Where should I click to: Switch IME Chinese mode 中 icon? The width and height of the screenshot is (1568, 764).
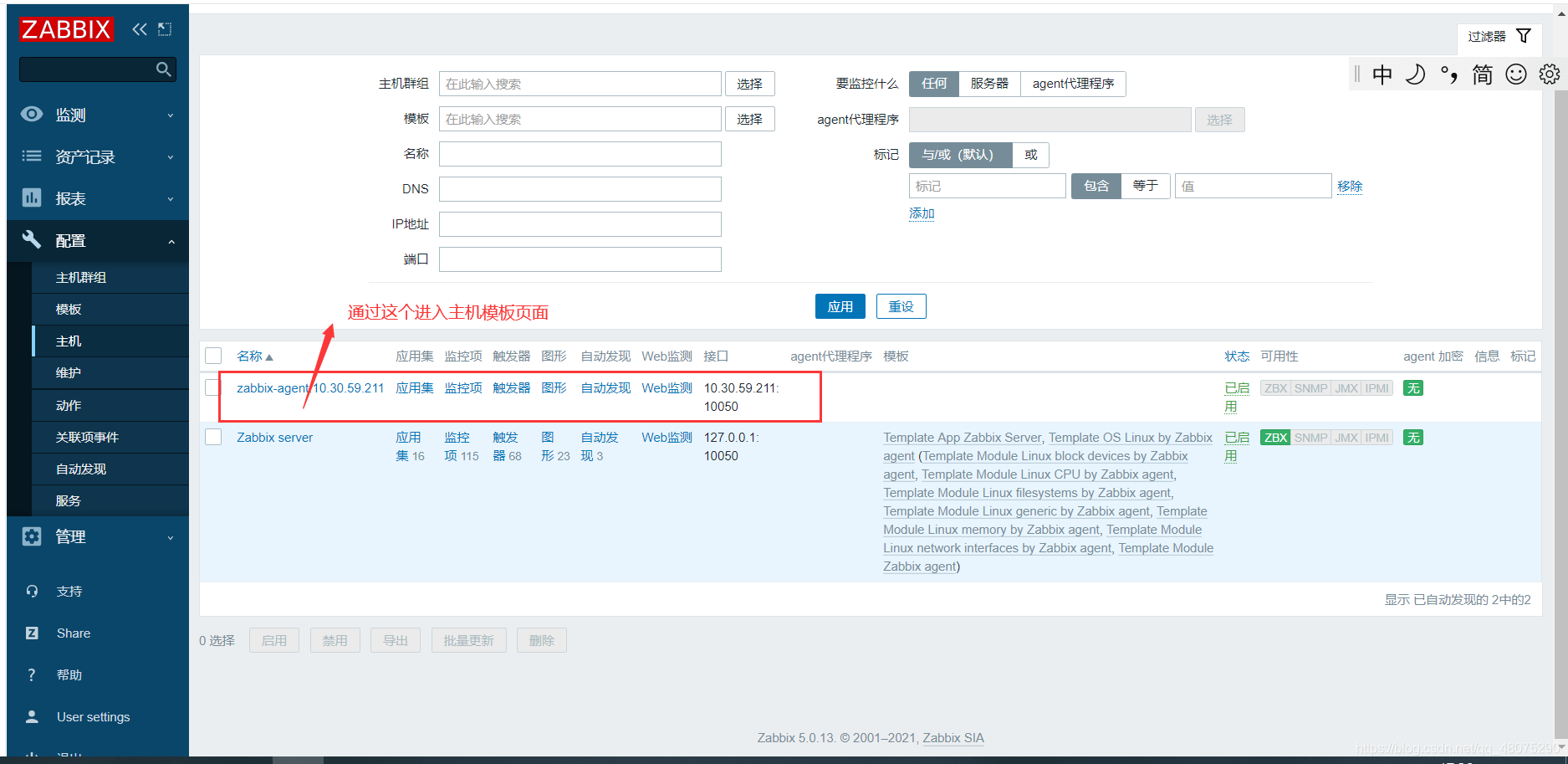[x=1382, y=74]
